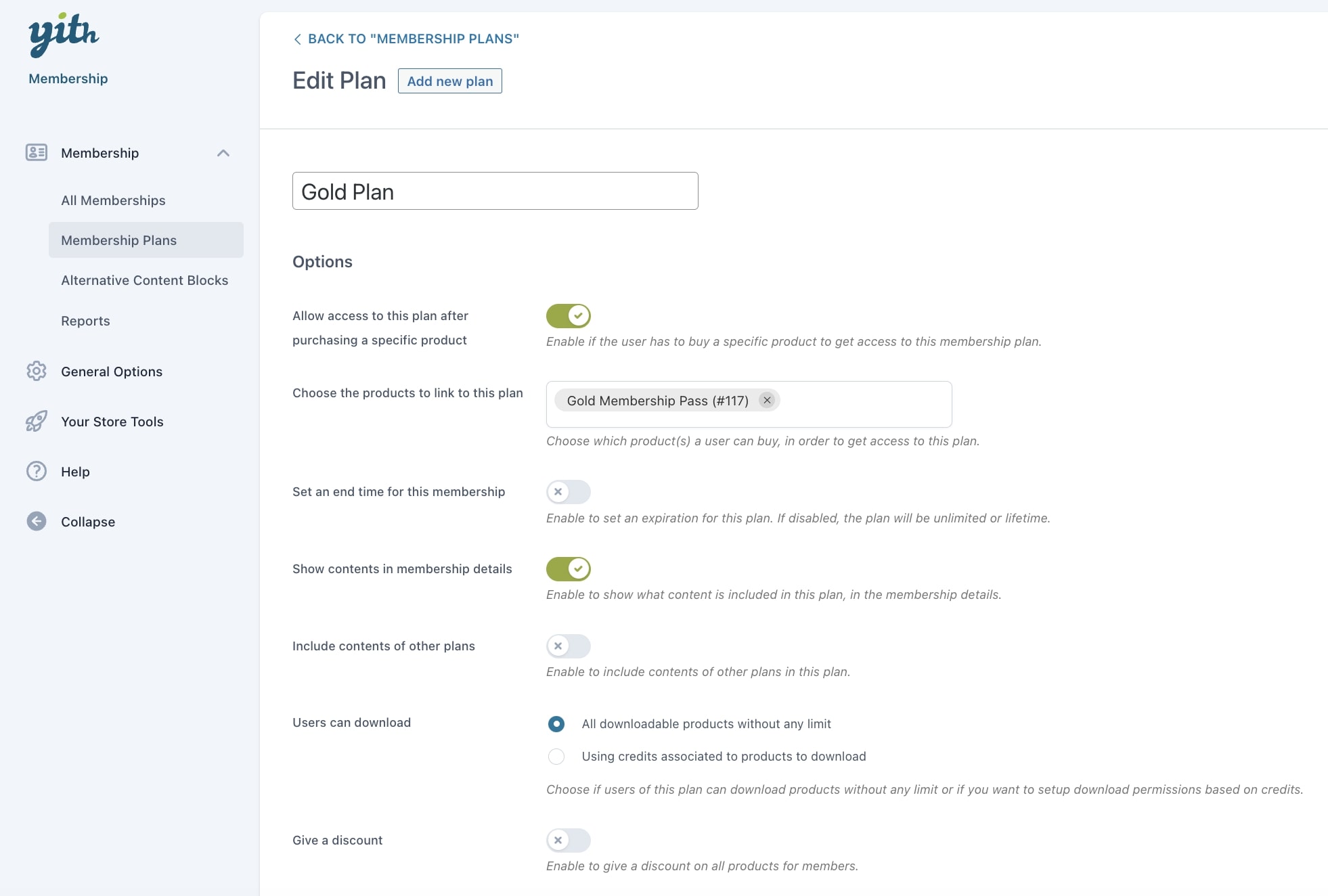Collapse the Membership sidebar section
The image size is (1328, 896).
click(x=223, y=153)
